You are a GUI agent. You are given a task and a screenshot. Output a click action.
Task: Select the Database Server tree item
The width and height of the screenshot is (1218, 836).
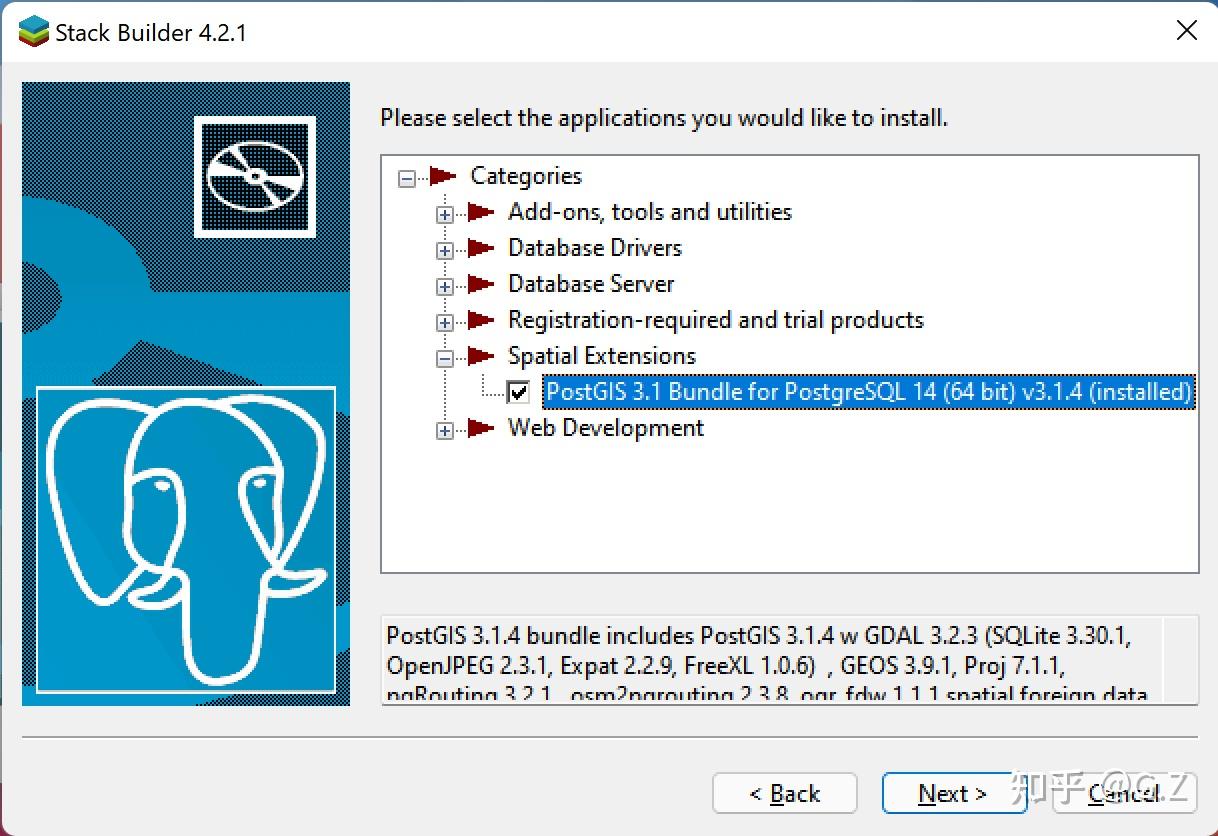click(x=591, y=284)
